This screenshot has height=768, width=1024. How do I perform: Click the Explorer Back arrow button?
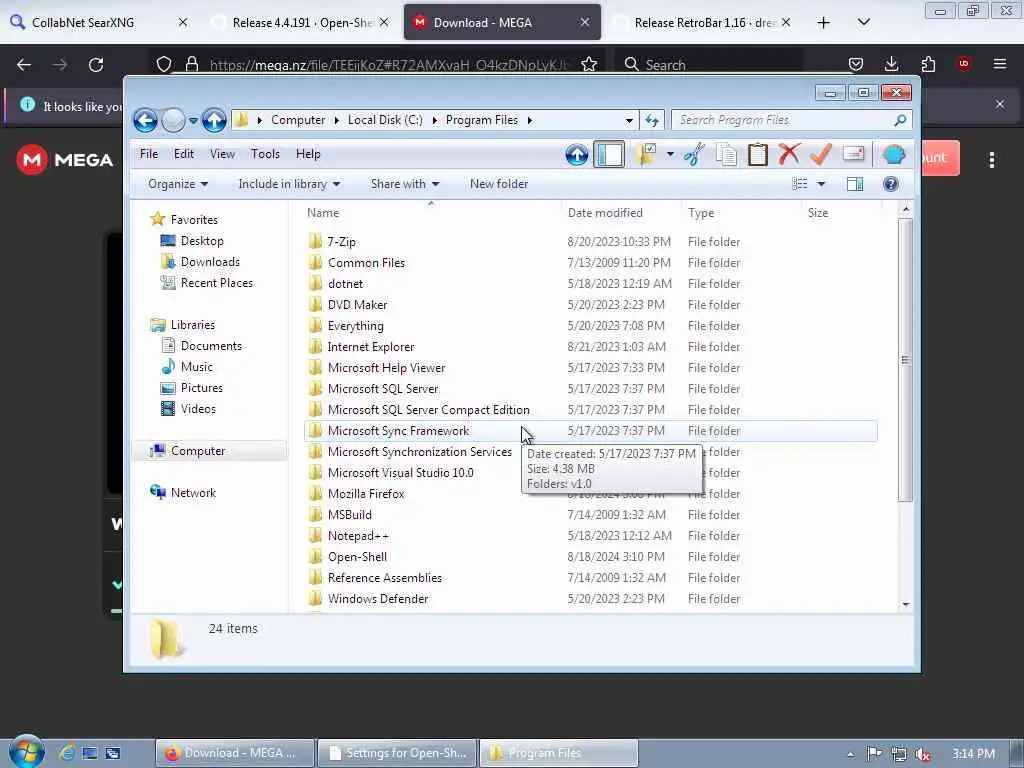145,121
